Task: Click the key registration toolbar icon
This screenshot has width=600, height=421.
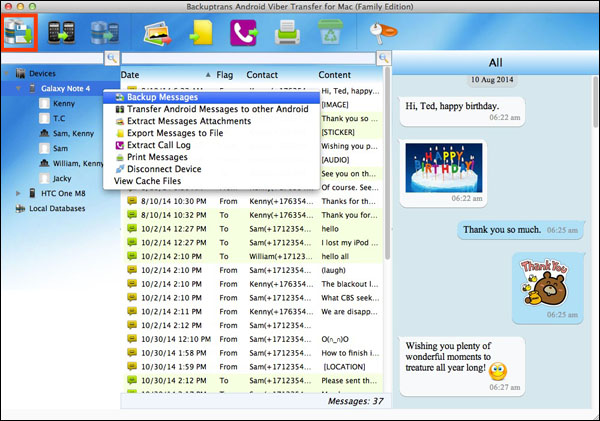Action: (383, 33)
